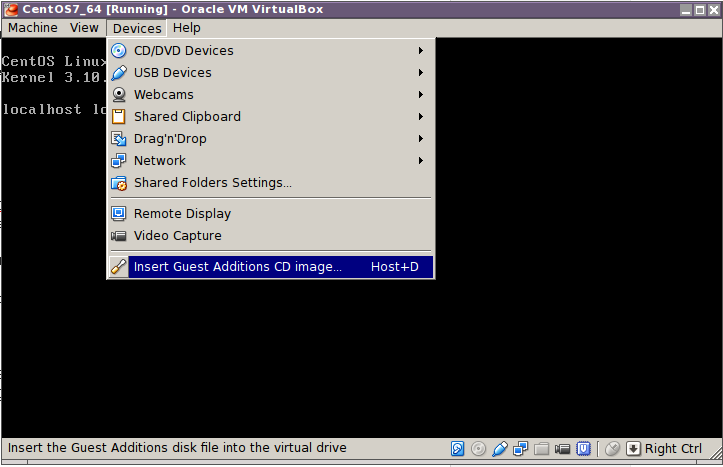The height and width of the screenshot is (467, 723).
Task: Click the mouse integration status indicator
Action: click(612, 449)
